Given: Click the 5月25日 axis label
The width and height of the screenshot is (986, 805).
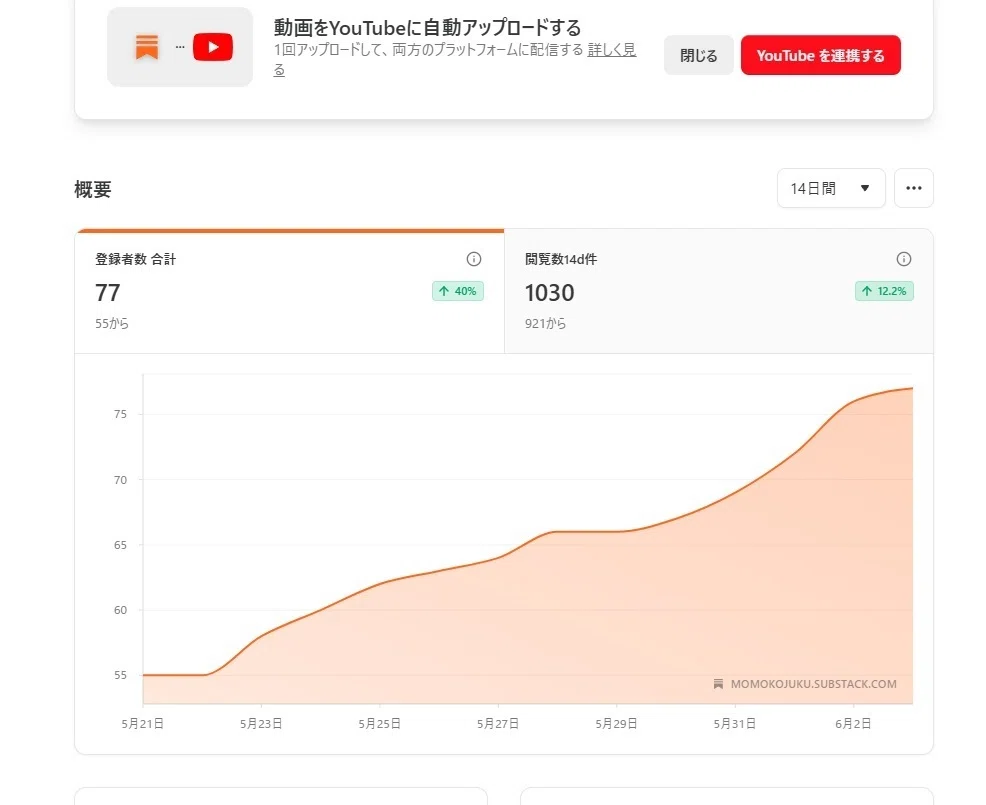Looking at the screenshot, I should pyautogui.click(x=380, y=724).
